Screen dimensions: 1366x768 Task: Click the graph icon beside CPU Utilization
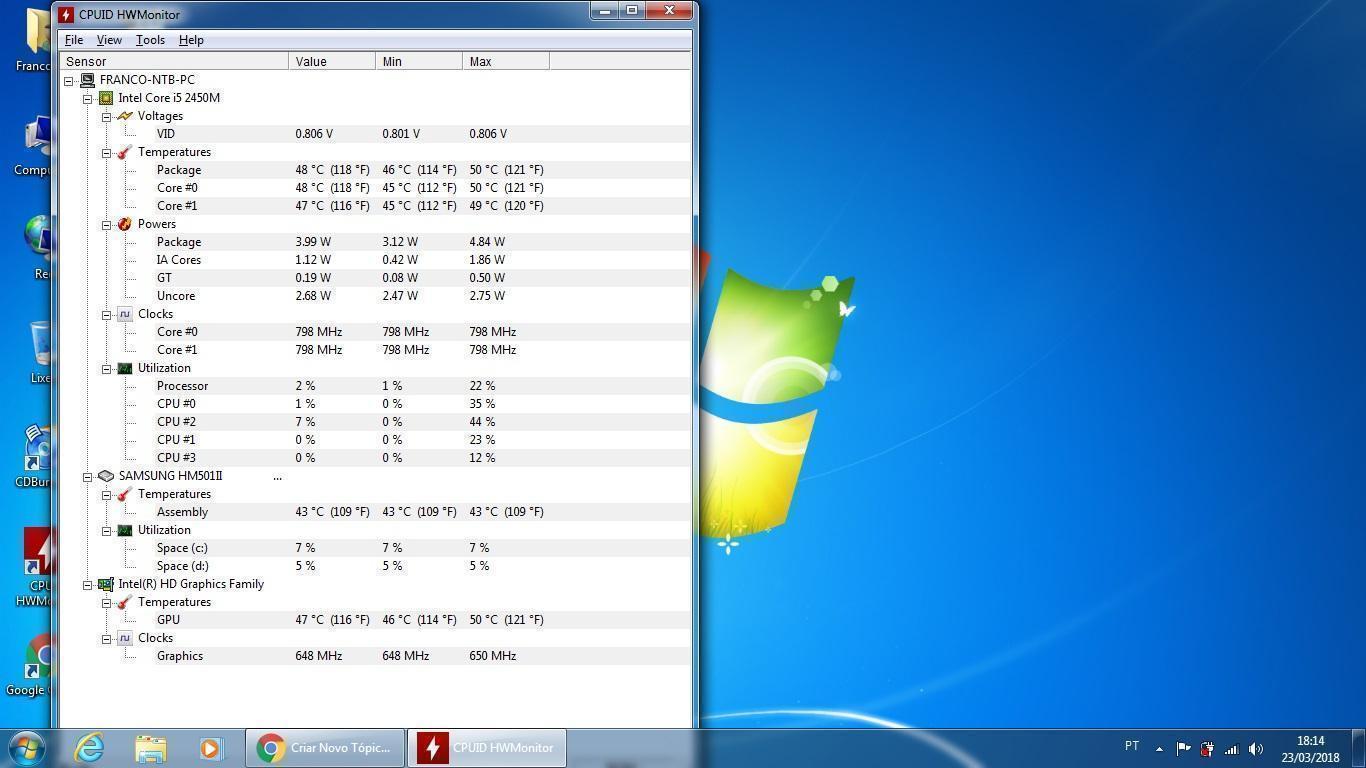pyautogui.click(x=124, y=368)
